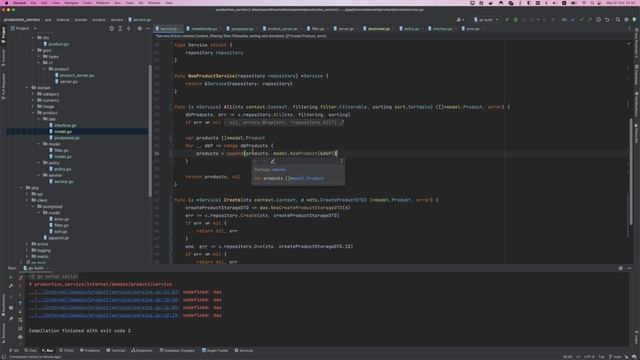Open postgresql.go in dao folder
The width and height of the screenshot is (640, 360).
tap(67, 138)
